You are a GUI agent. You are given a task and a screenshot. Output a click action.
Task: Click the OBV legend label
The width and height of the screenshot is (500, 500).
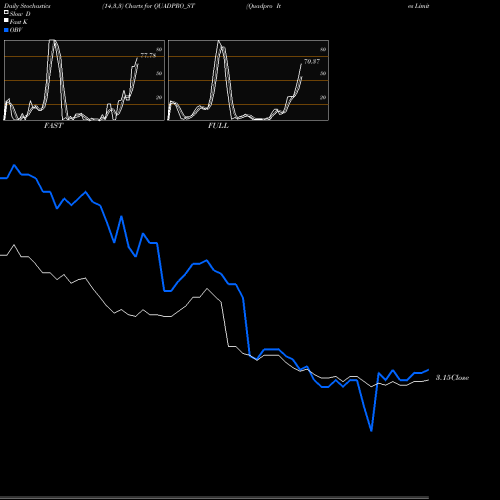tap(16, 30)
